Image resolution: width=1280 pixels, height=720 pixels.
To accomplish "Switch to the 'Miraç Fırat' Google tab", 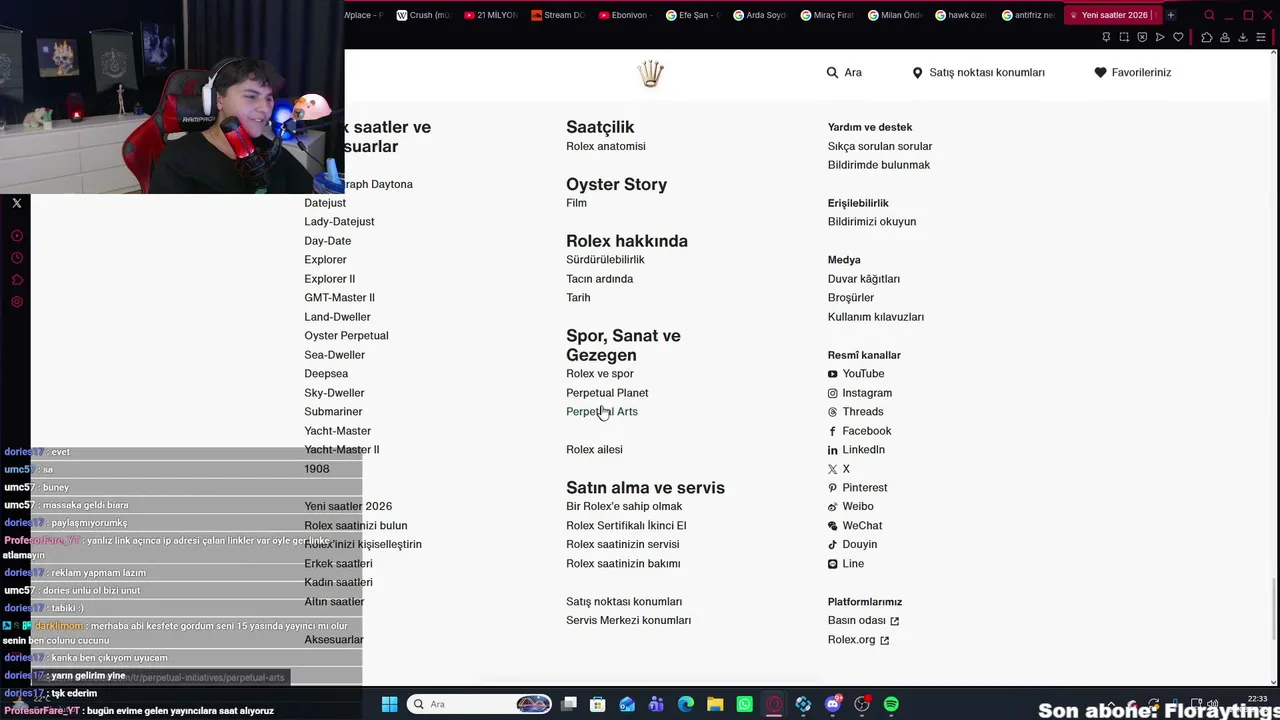I will [827, 15].
